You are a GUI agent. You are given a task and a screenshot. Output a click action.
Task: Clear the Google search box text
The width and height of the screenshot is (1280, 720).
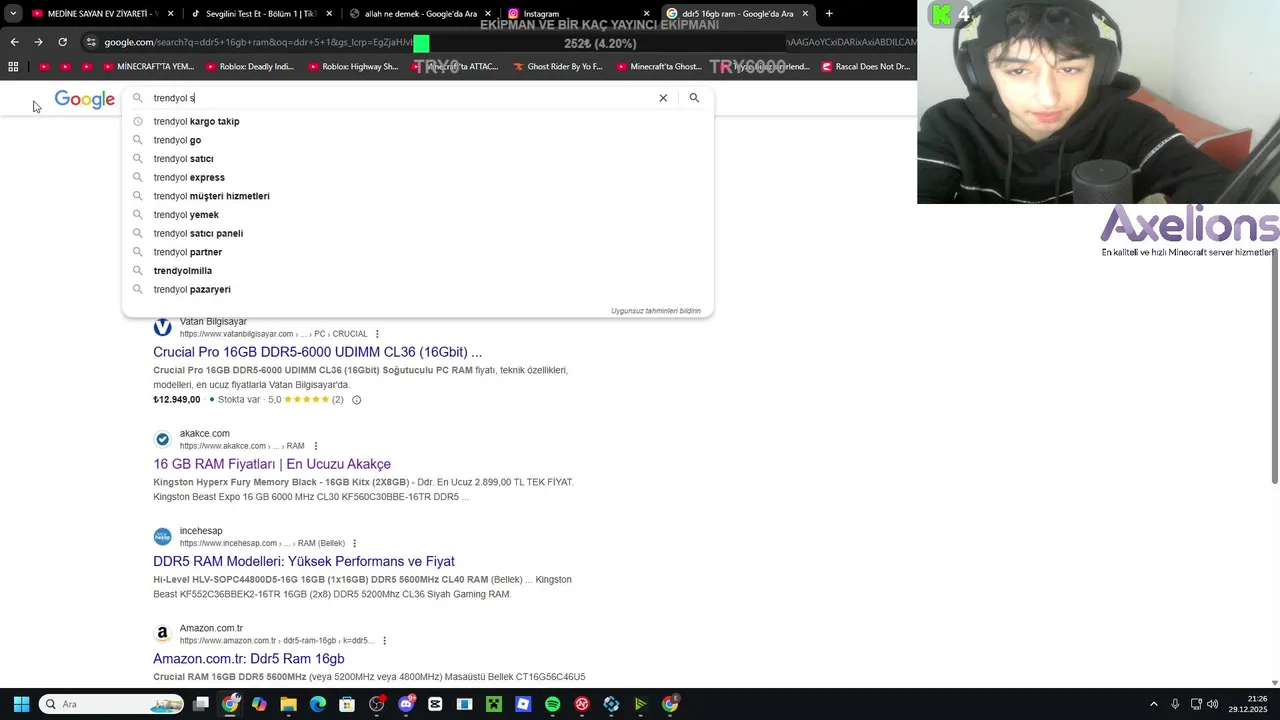663,98
